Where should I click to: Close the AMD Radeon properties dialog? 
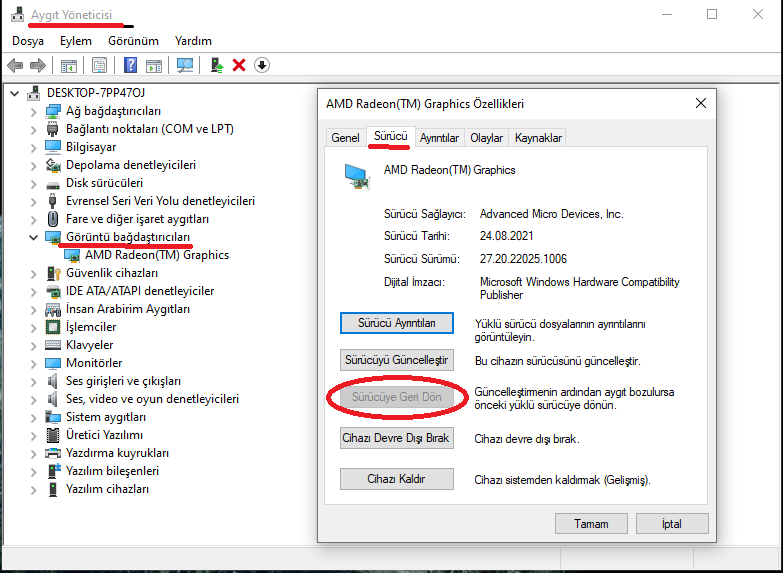point(701,103)
